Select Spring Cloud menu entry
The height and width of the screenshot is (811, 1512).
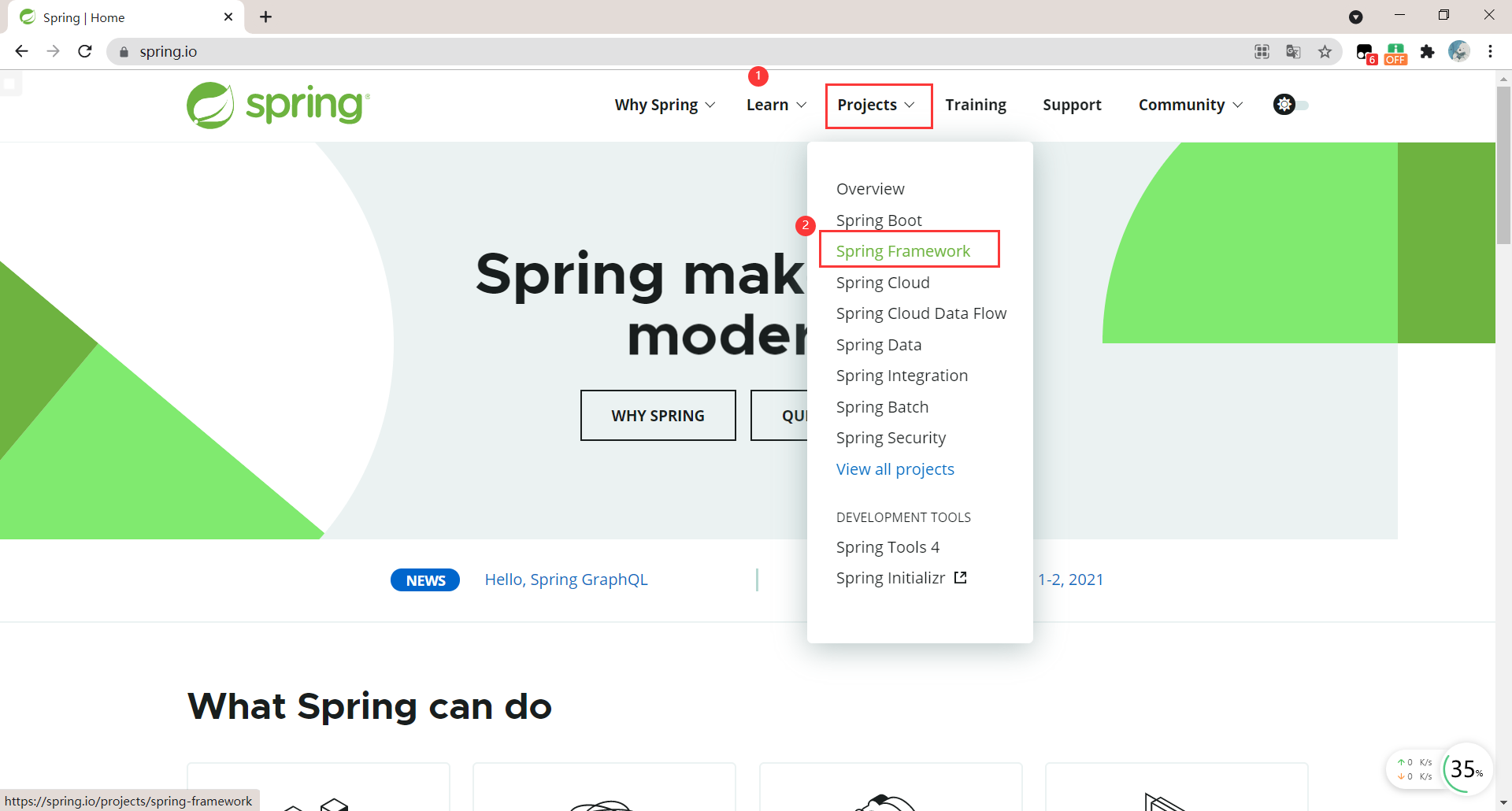[x=883, y=283]
